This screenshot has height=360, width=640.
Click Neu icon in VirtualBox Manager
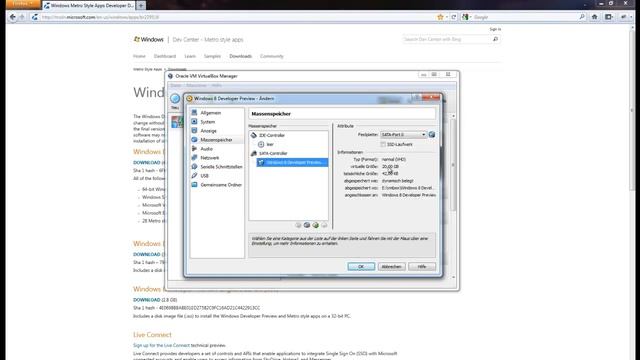[x=175, y=100]
